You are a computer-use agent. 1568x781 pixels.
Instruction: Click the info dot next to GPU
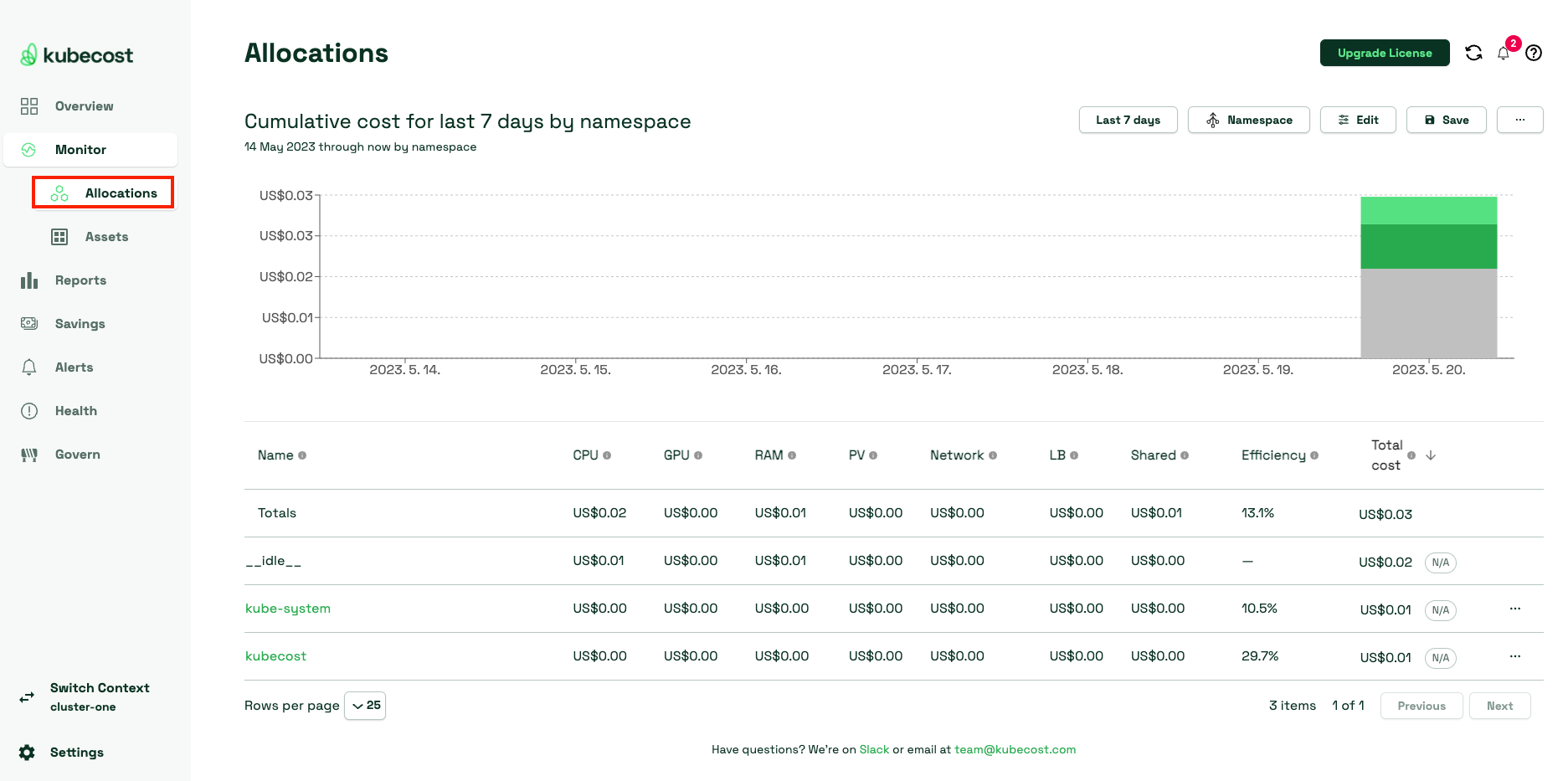click(698, 455)
